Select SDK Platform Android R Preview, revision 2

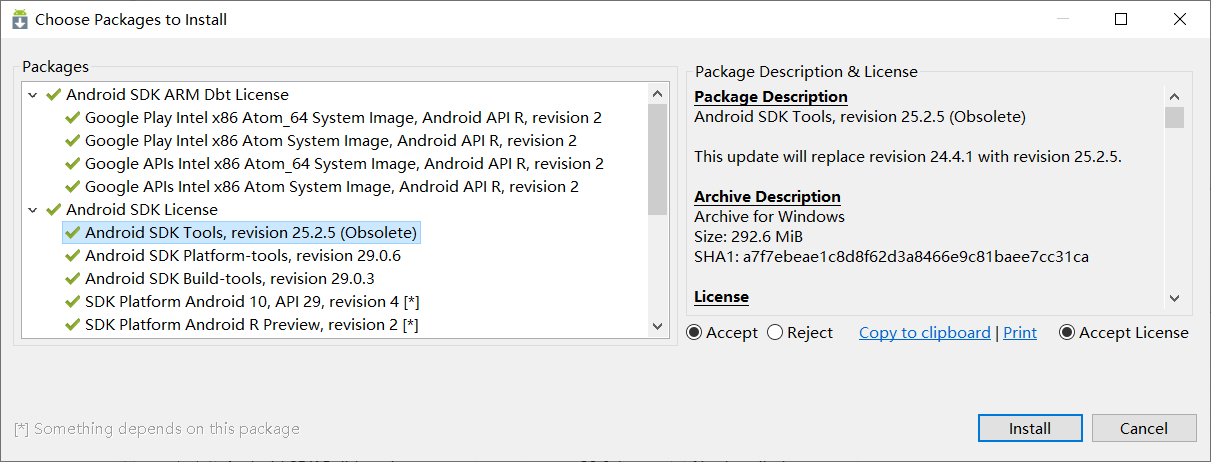pos(252,325)
